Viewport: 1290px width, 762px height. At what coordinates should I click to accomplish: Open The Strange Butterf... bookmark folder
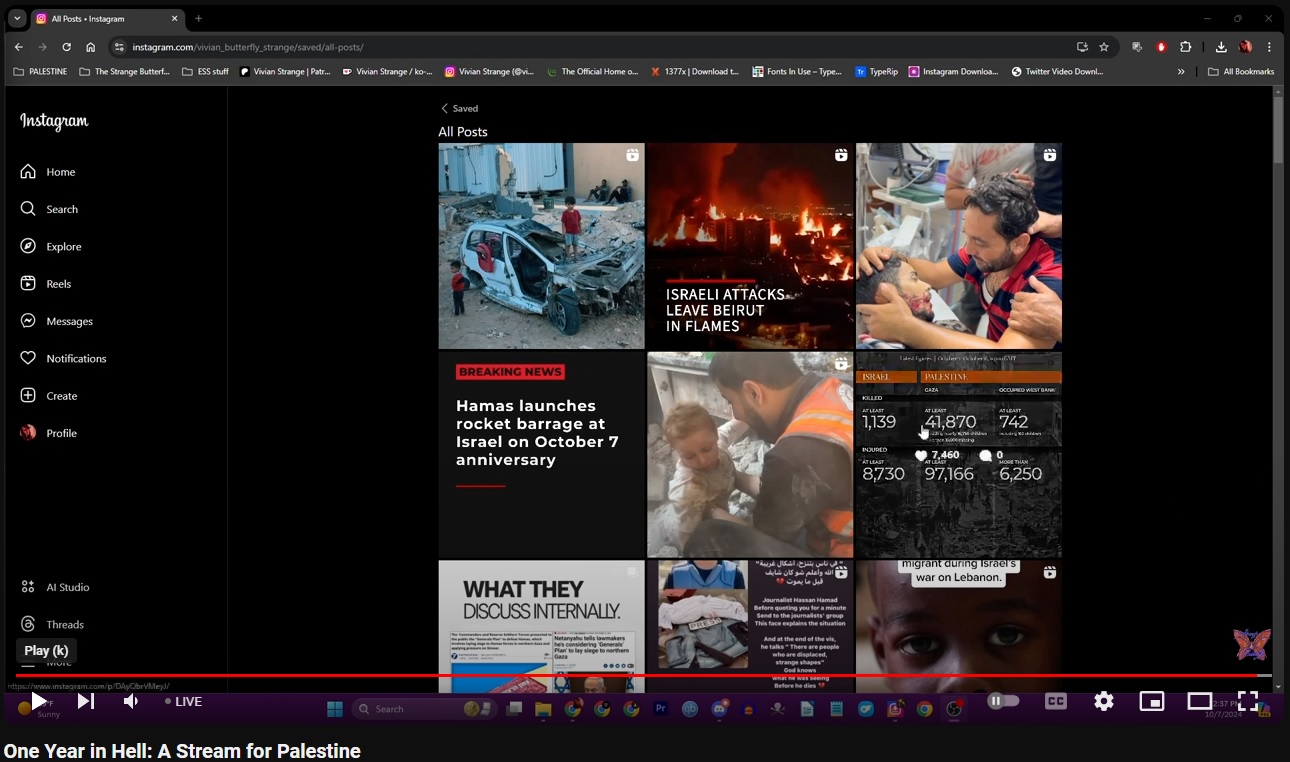point(124,72)
